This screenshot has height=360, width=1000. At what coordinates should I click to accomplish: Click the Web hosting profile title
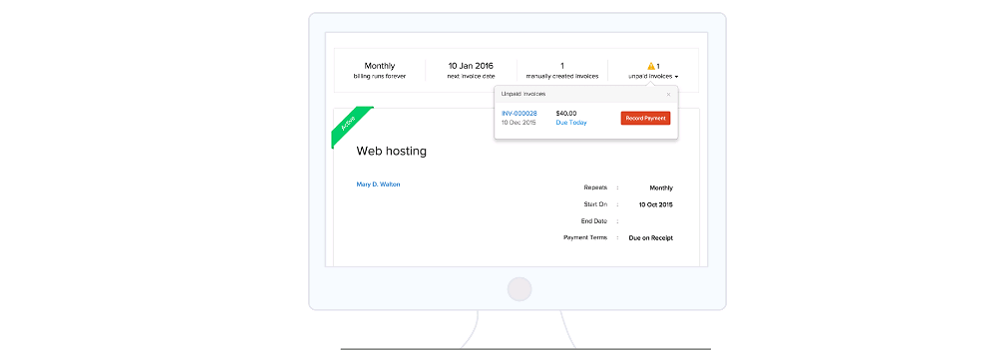pyautogui.click(x=392, y=151)
